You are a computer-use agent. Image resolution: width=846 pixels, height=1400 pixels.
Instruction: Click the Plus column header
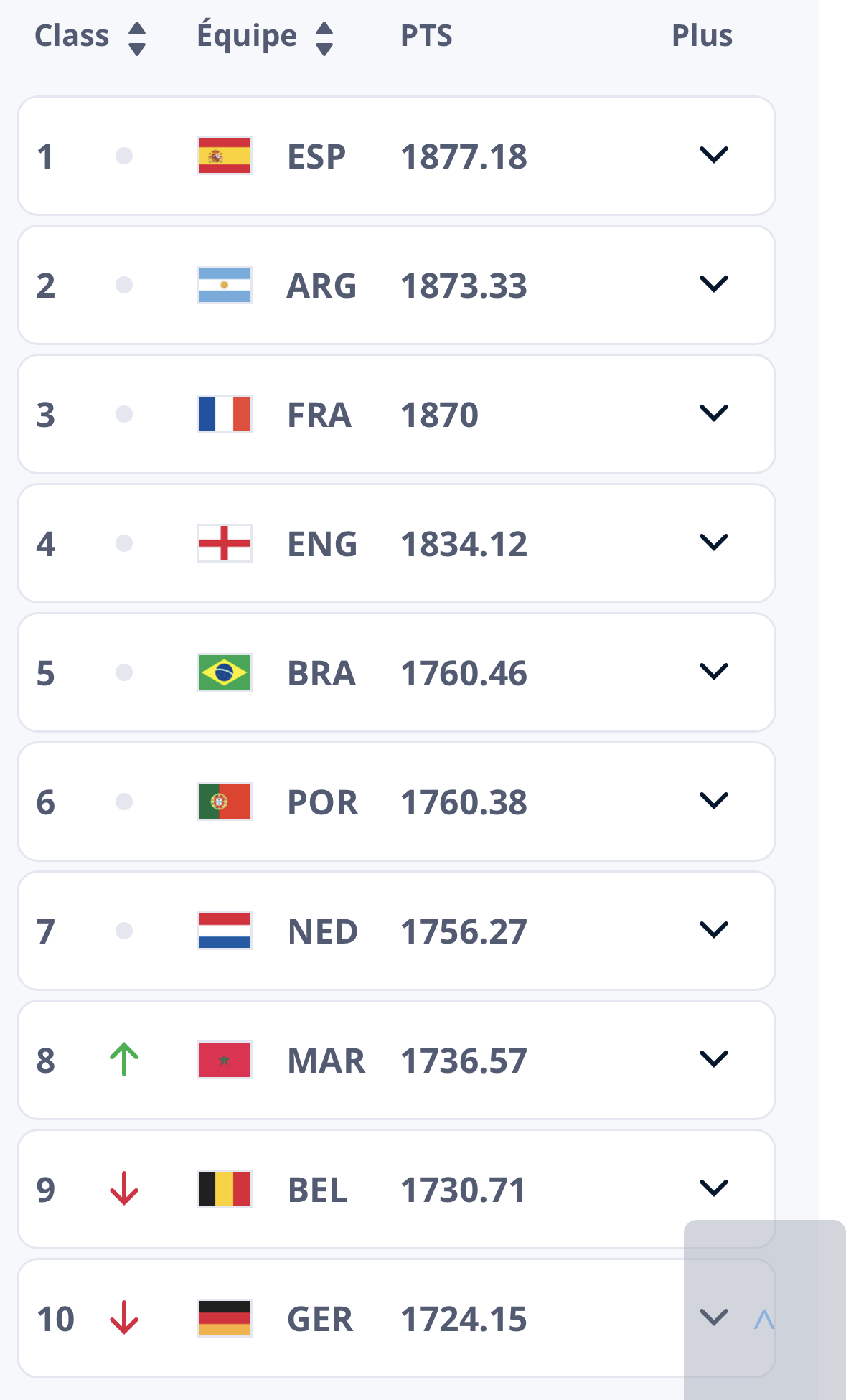tap(702, 36)
